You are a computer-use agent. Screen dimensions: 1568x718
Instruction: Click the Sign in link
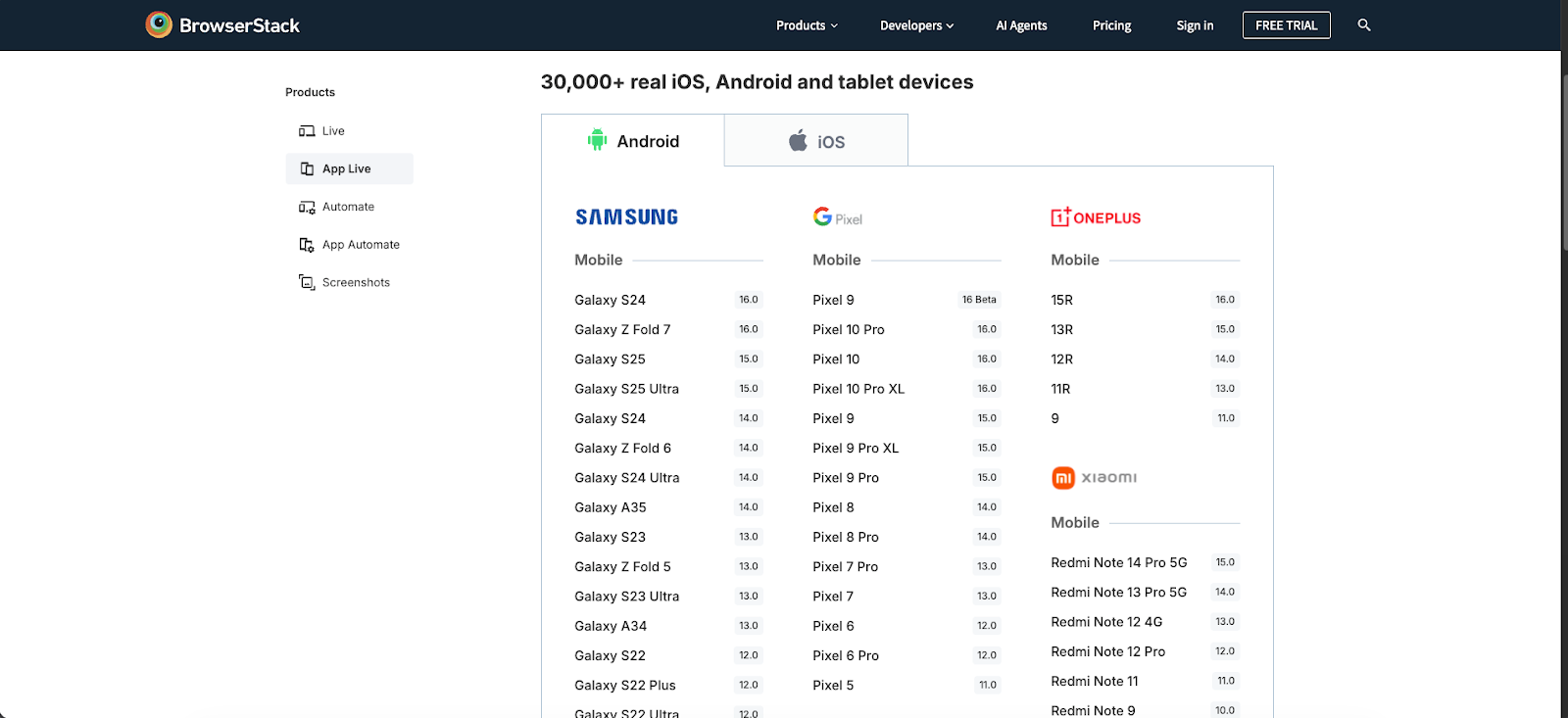click(1195, 25)
